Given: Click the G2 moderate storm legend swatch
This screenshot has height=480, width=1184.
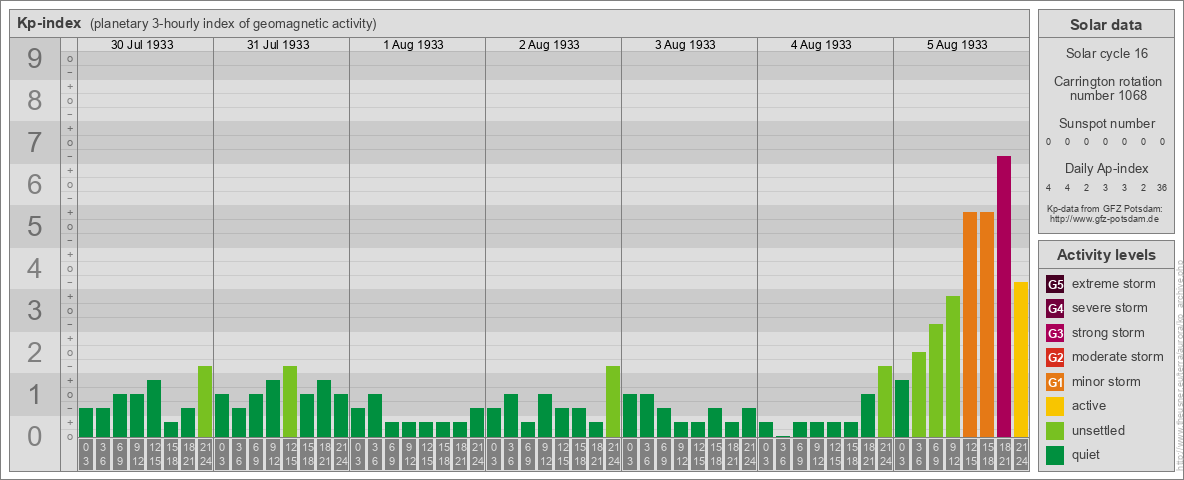Looking at the screenshot, I should point(1055,357).
